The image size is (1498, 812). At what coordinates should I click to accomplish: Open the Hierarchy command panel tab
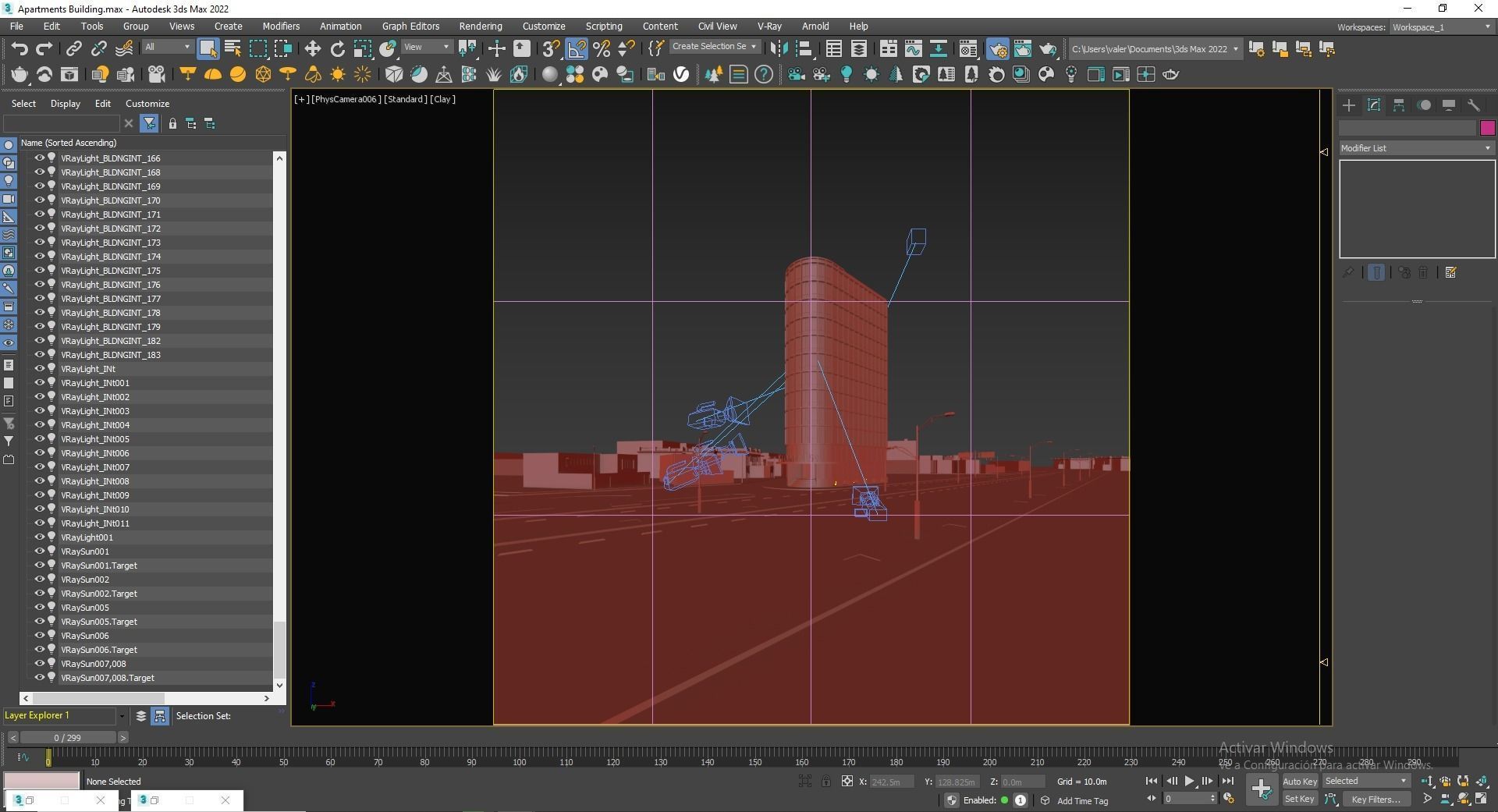1399,105
